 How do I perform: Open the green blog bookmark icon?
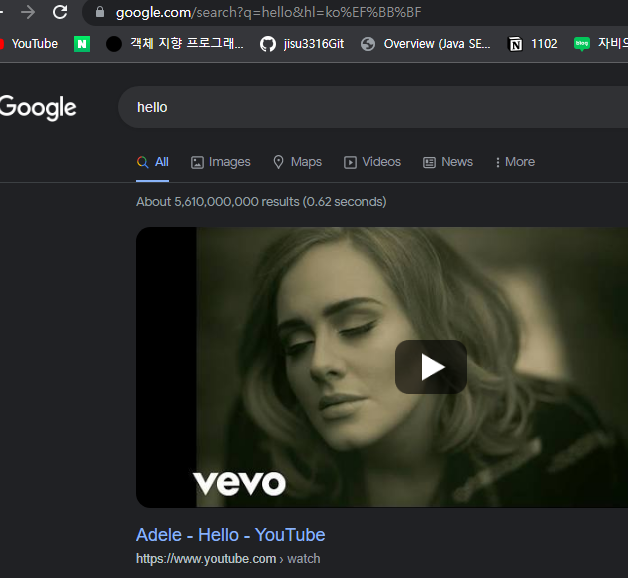582,44
